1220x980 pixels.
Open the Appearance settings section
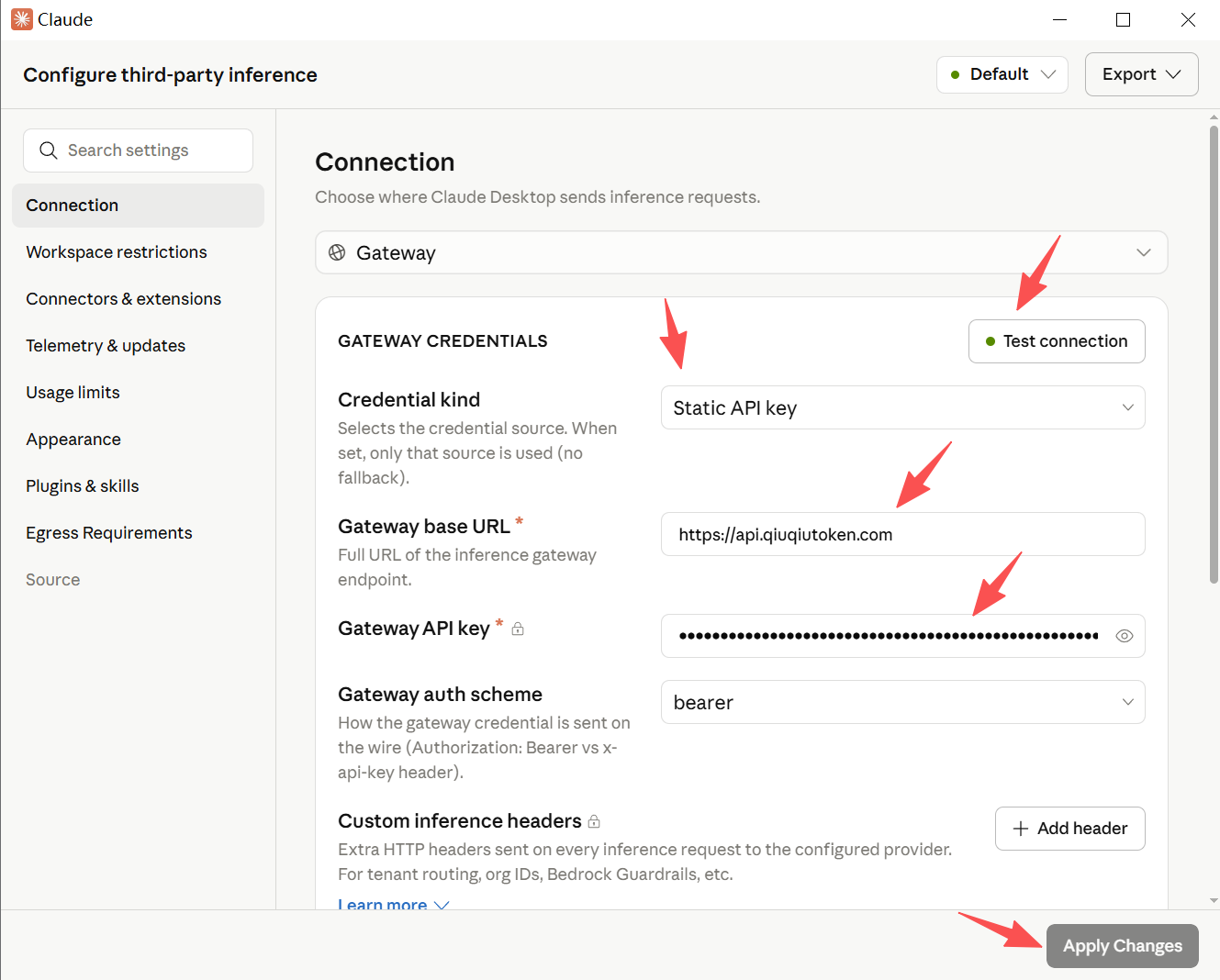click(x=138, y=440)
